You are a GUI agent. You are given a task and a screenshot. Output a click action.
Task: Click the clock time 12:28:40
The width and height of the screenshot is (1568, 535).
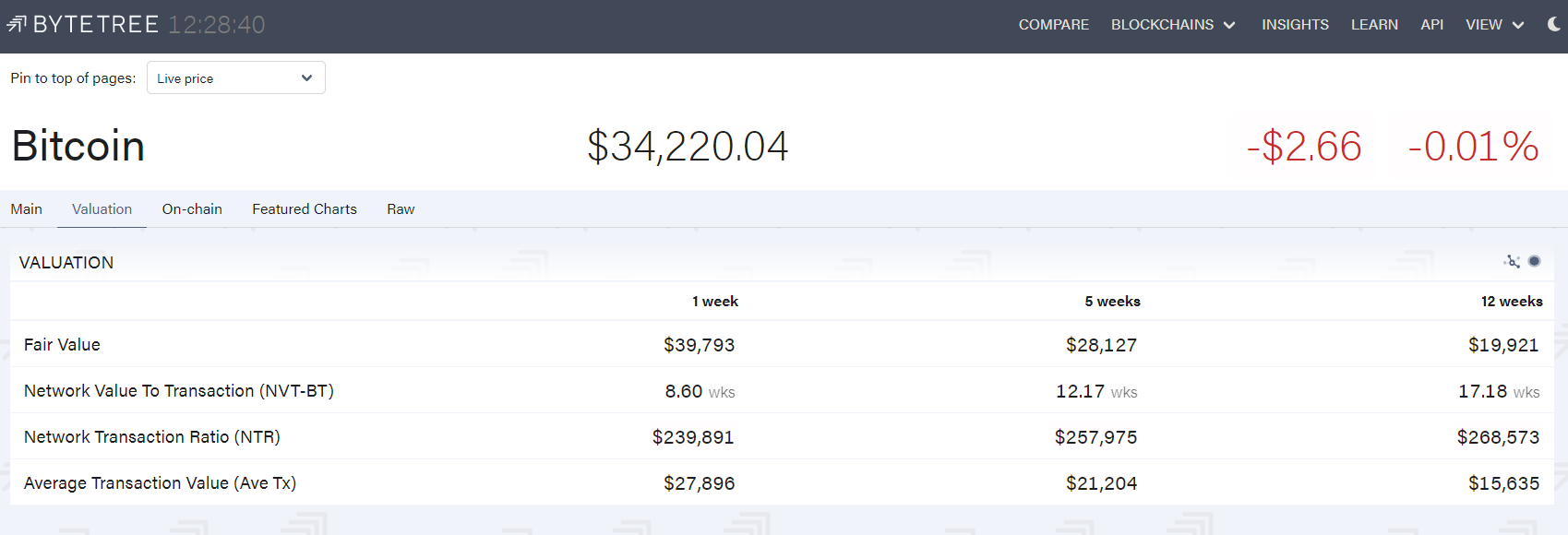coord(217,24)
